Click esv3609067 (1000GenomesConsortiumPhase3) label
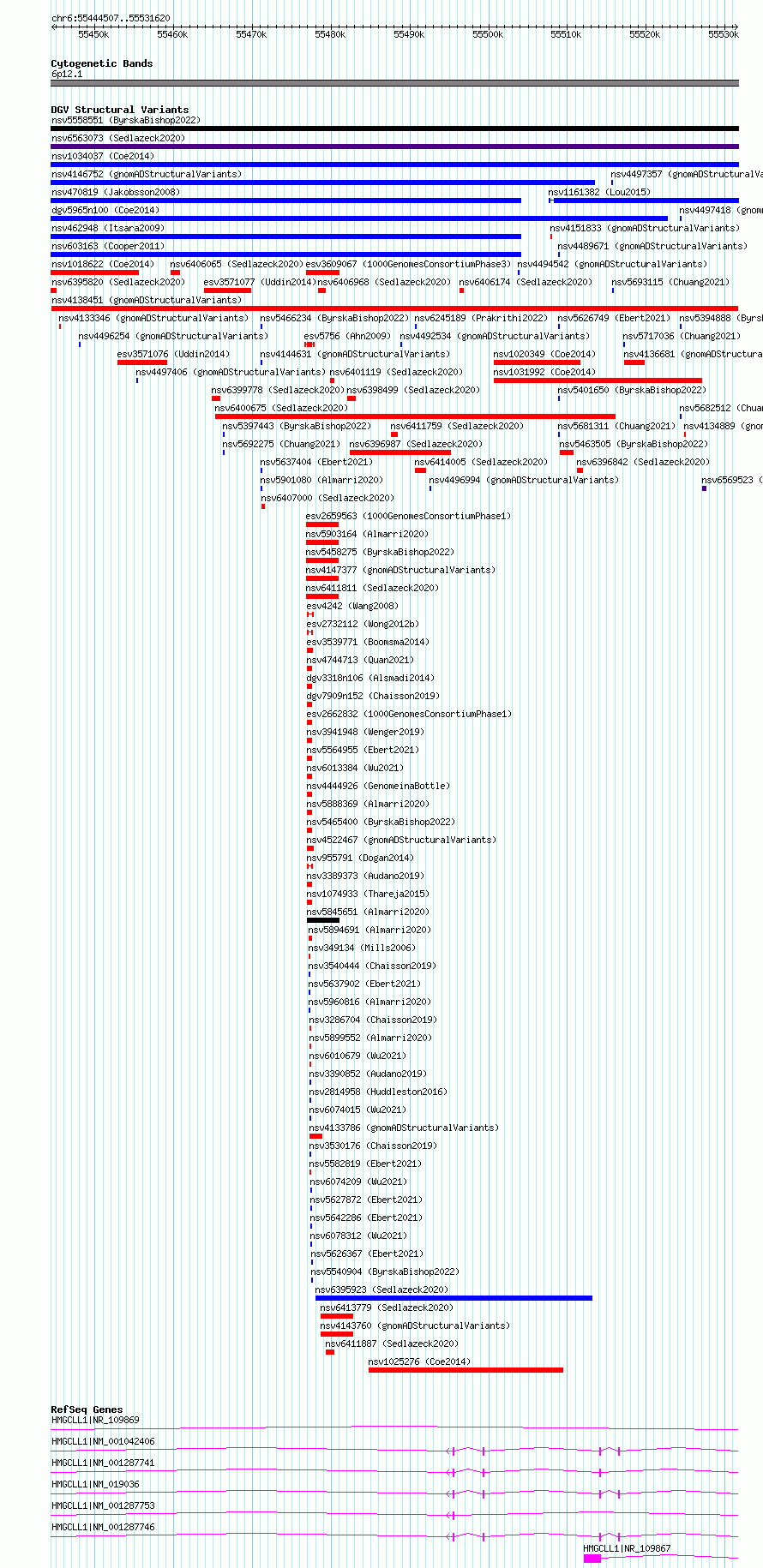763x1568 pixels. point(408,264)
